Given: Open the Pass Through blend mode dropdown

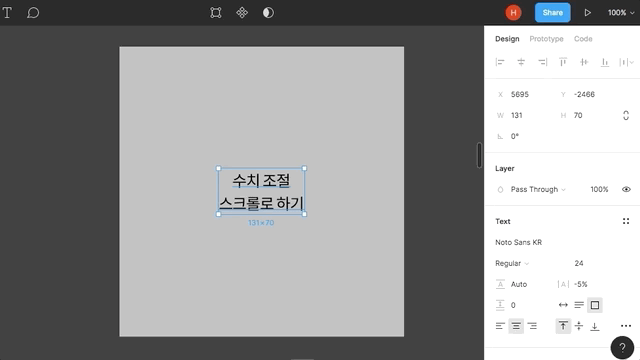Looking at the screenshot, I should (538, 189).
